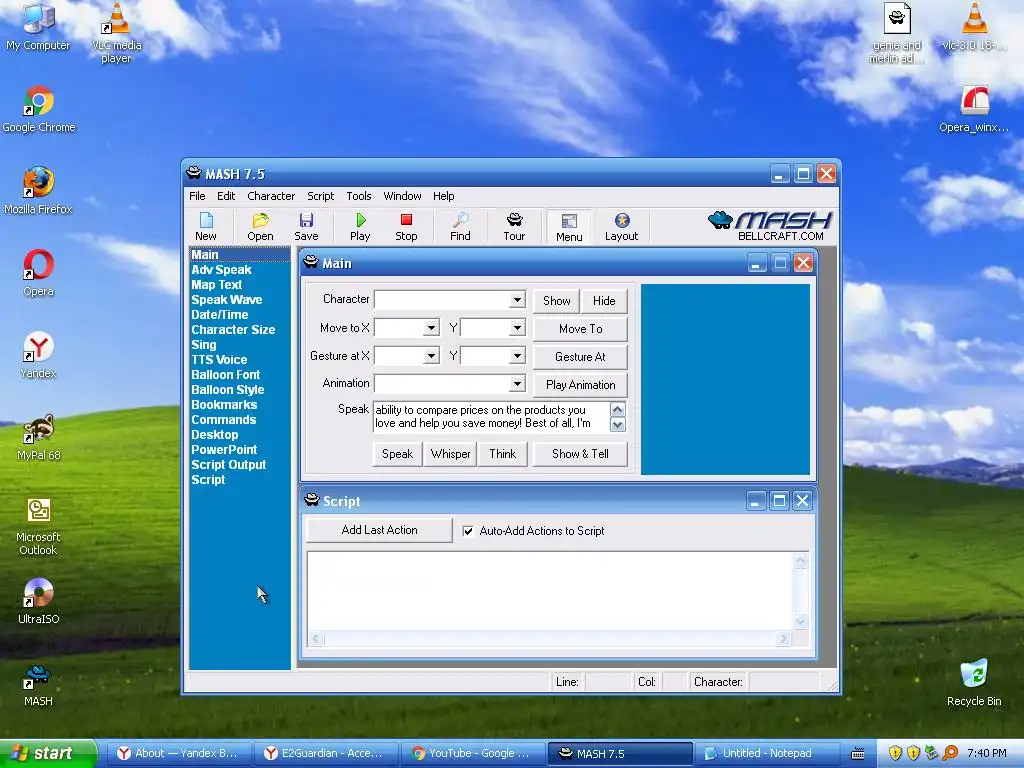Expand the Animation dropdown
The width and height of the screenshot is (1024, 768).
[x=517, y=383]
